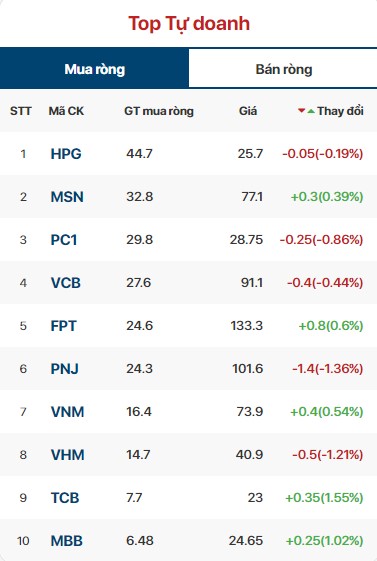
Task: Open the MBB stock link
Action: (x=67, y=541)
